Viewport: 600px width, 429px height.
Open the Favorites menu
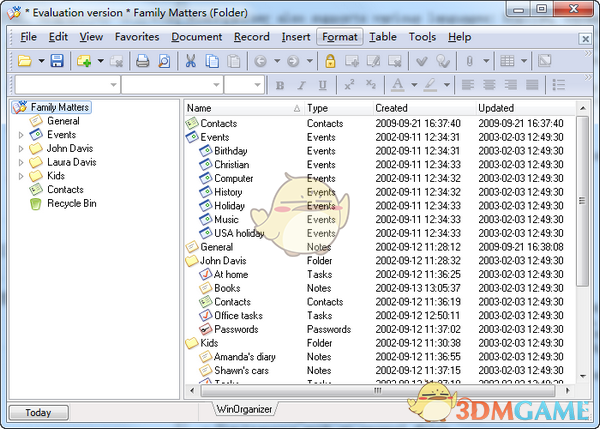[137, 37]
